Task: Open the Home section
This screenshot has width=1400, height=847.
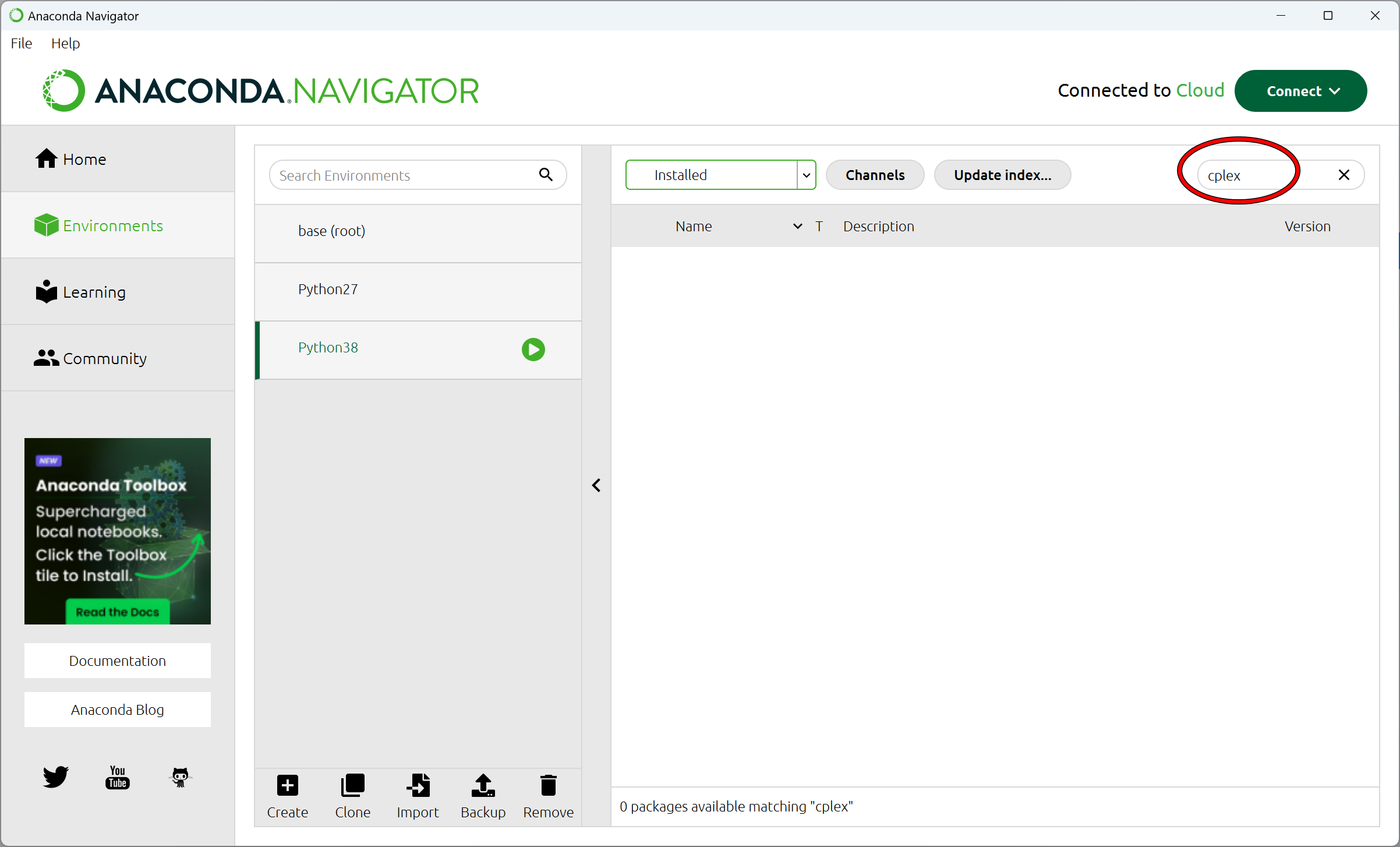Action: pos(117,159)
